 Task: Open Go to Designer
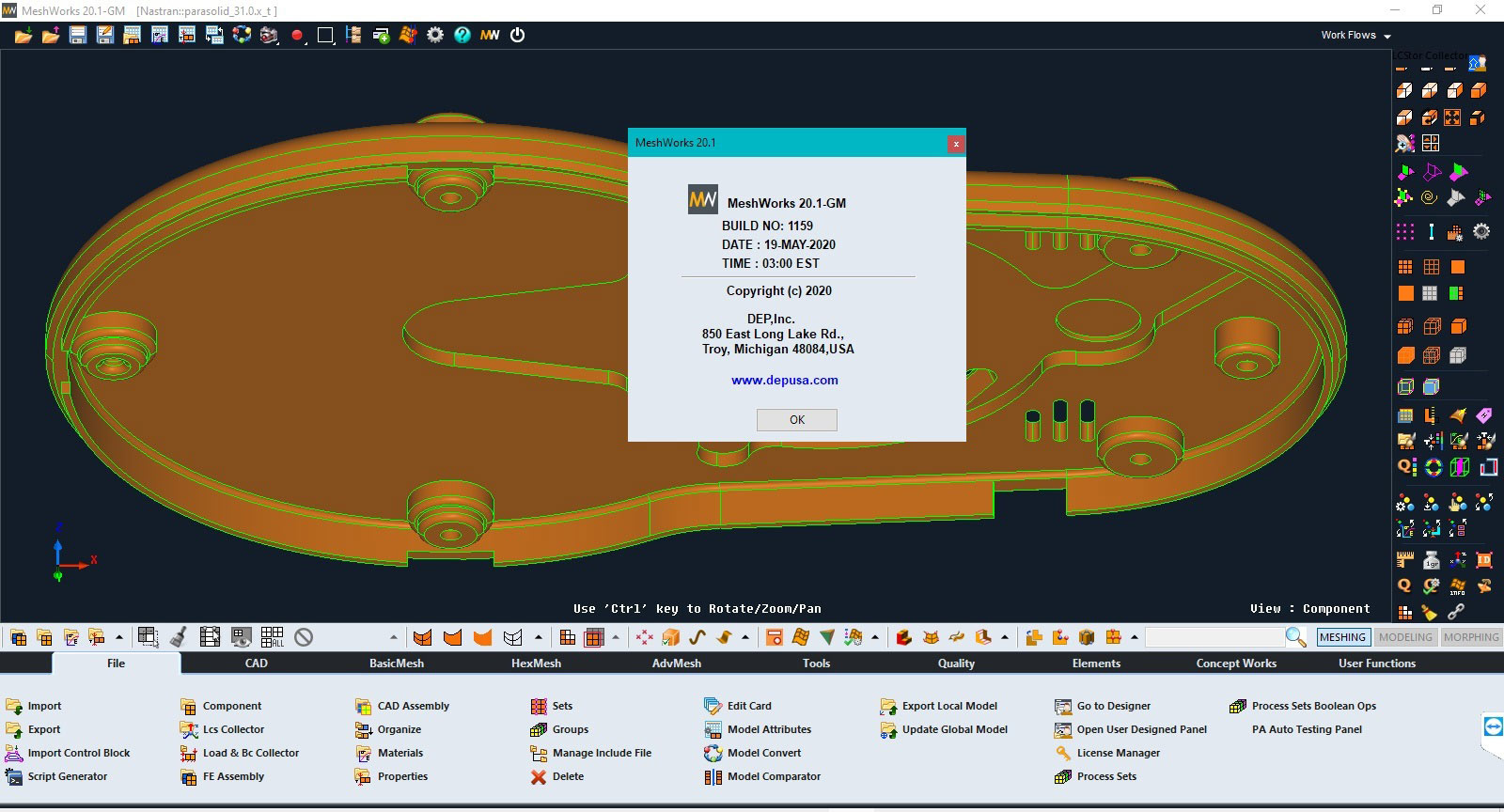click(x=1103, y=706)
